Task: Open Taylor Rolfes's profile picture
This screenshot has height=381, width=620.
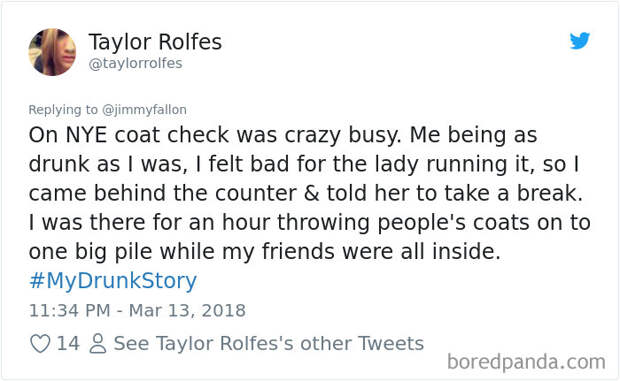Action: (x=52, y=52)
